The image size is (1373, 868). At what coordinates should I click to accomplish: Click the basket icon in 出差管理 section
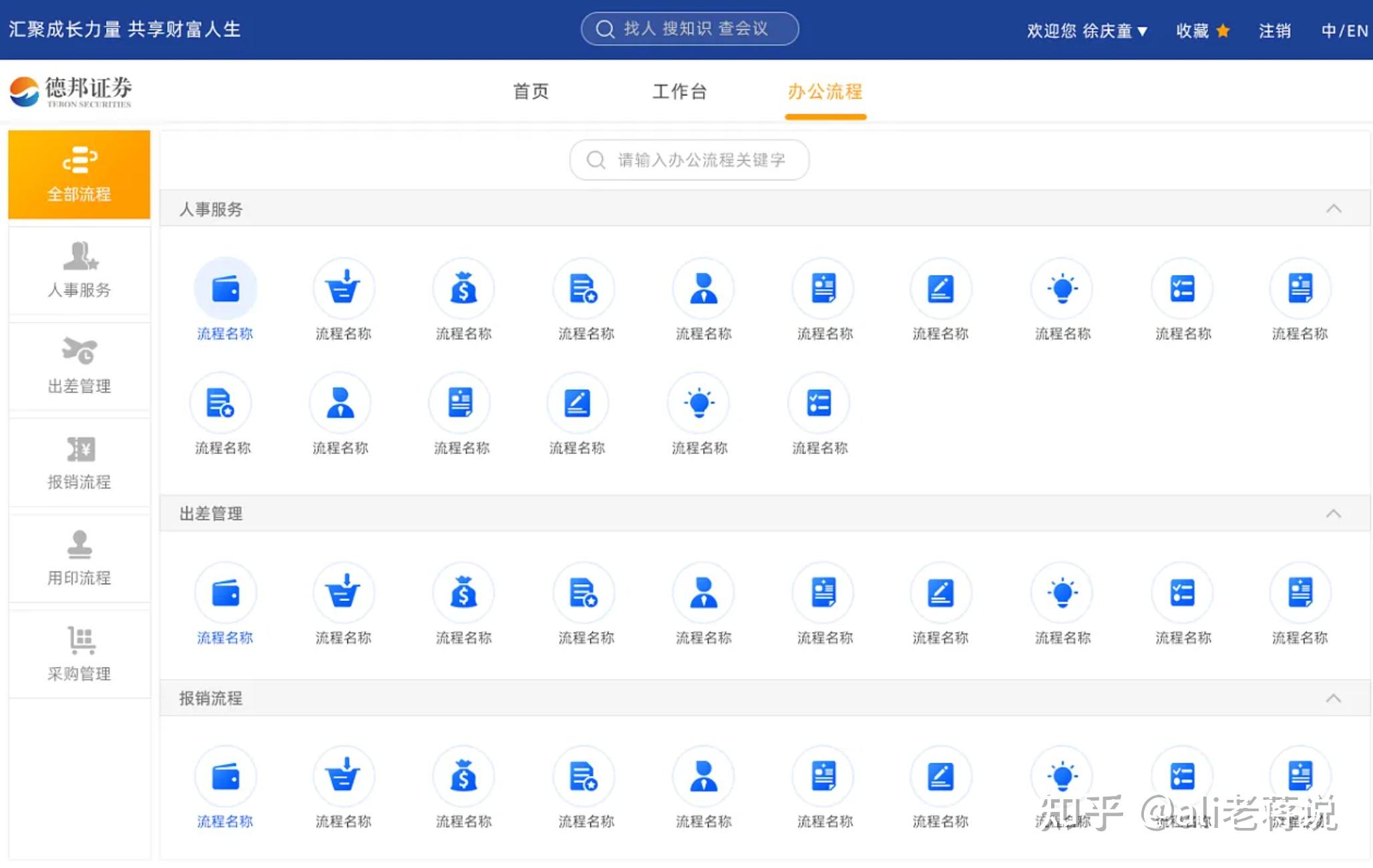pyautogui.click(x=343, y=593)
